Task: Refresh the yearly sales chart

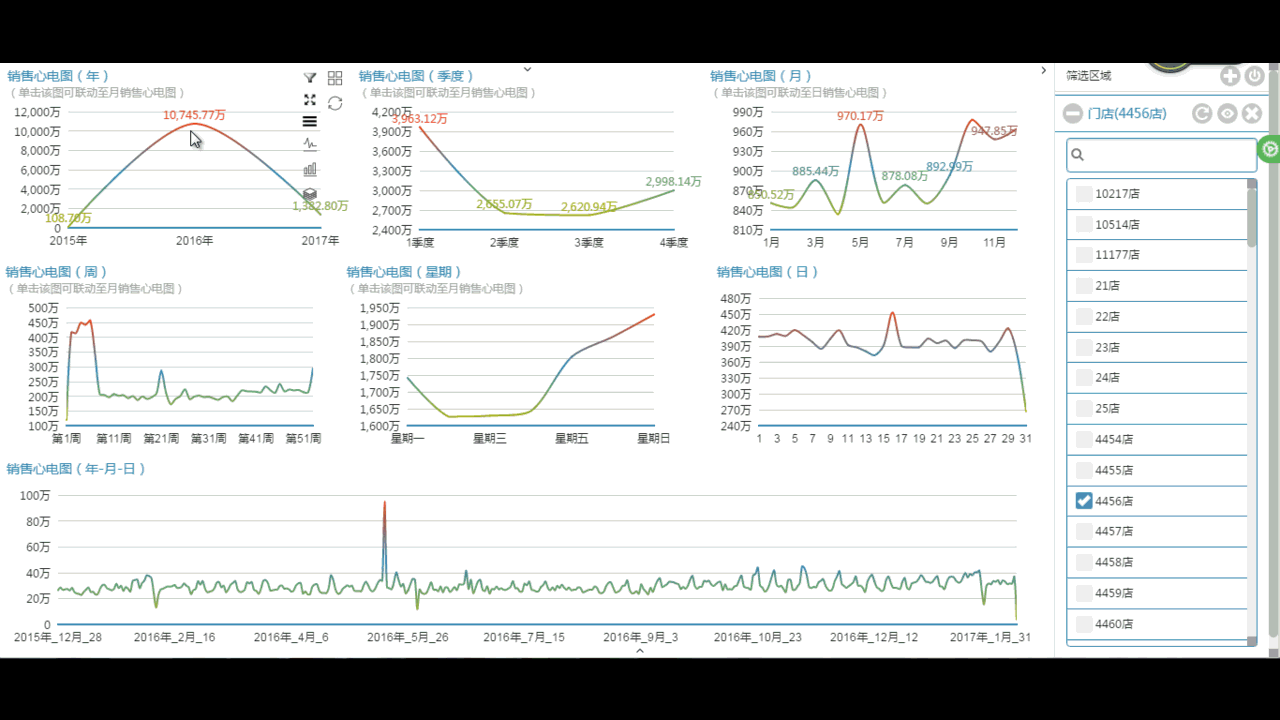Action: tap(335, 103)
